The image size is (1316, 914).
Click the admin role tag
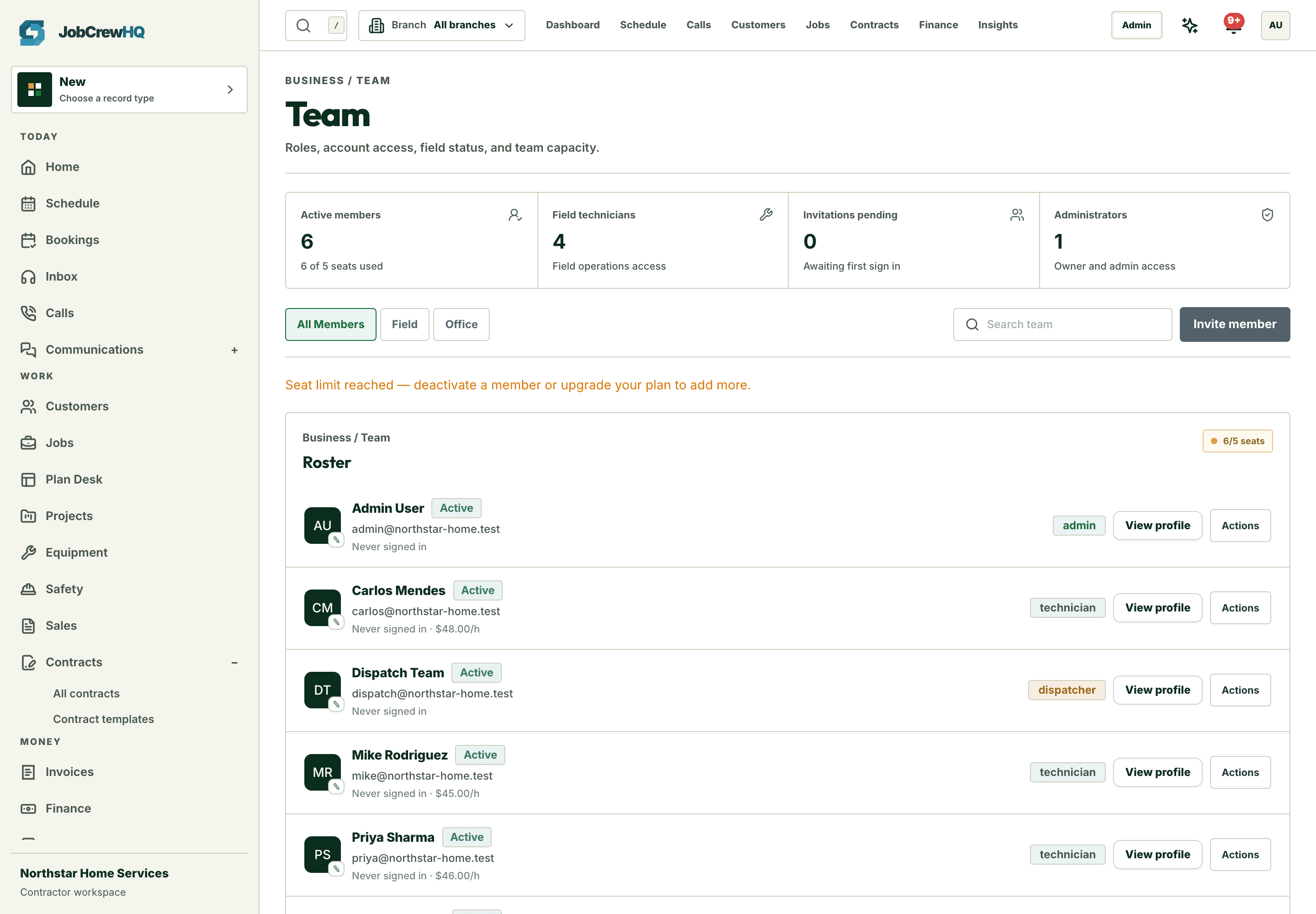tap(1079, 526)
